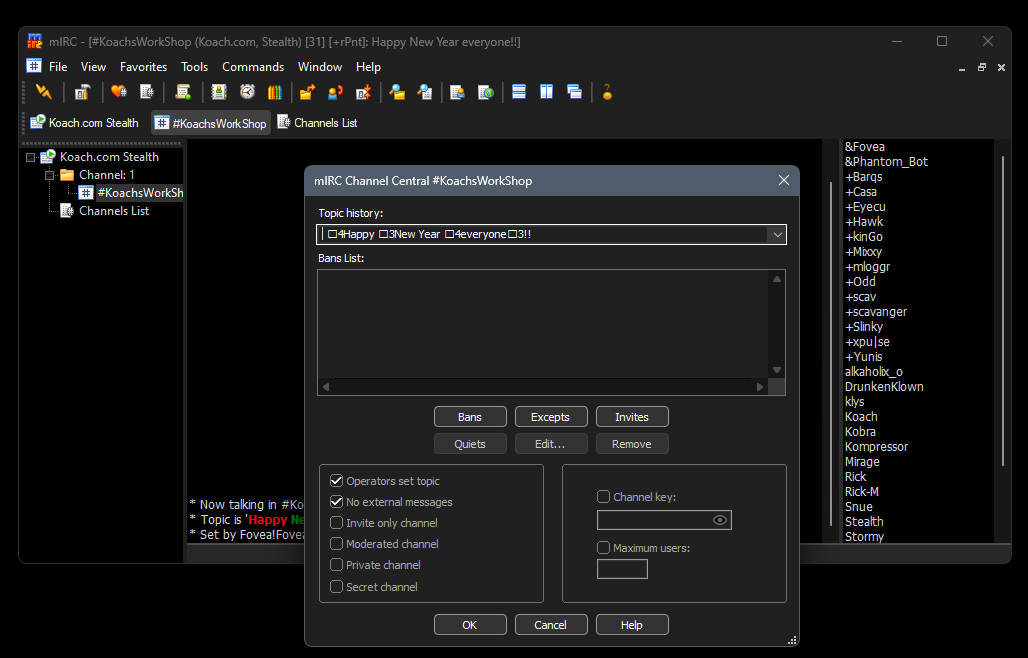Switch to Koach.com Stealth switchbar tab

click(x=85, y=123)
